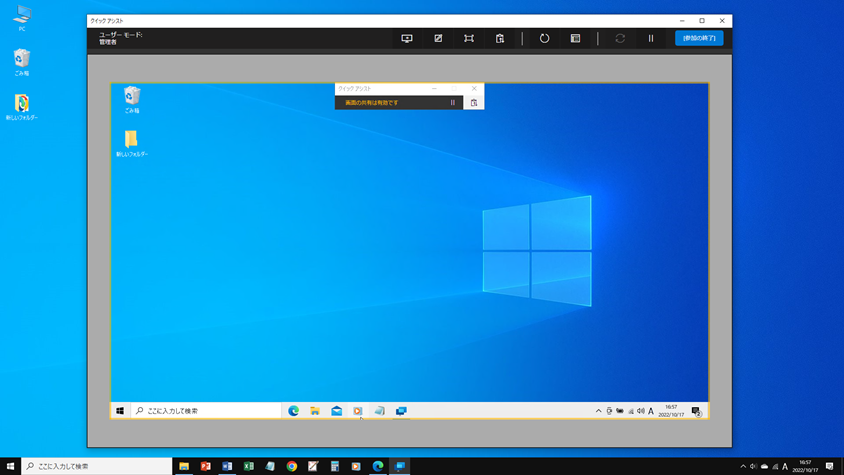The height and width of the screenshot is (475, 844).
Task: Click the remote network tray icon
Action: click(x=630, y=411)
